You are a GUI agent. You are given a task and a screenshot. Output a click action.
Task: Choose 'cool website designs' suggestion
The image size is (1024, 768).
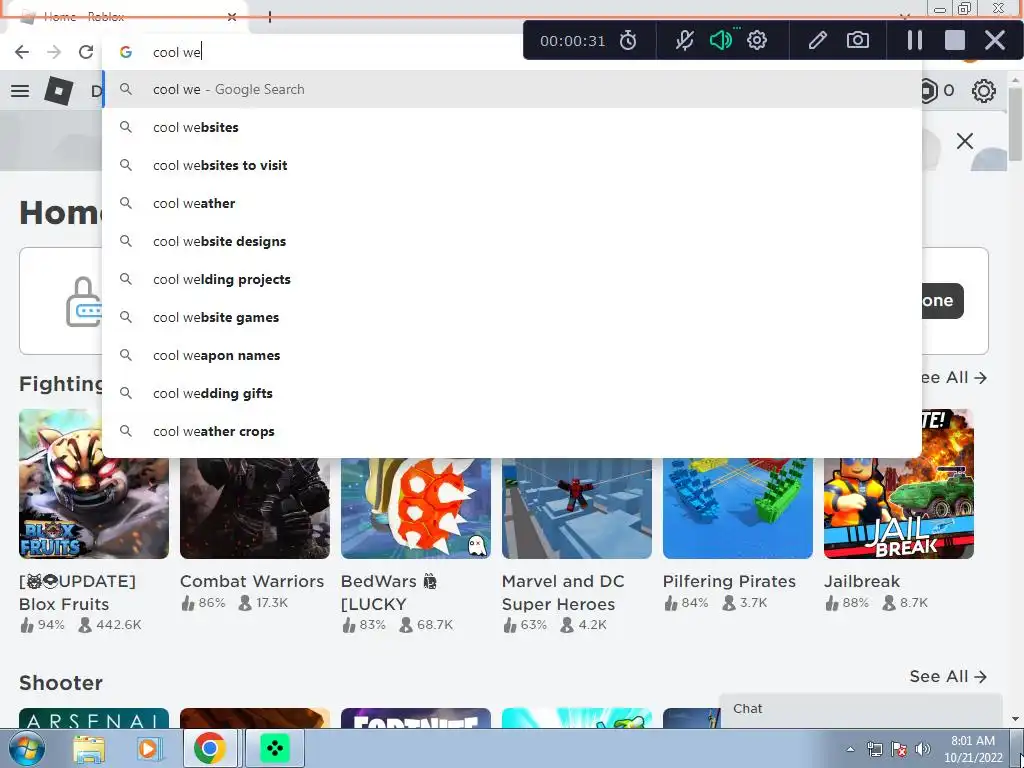tap(512, 241)
